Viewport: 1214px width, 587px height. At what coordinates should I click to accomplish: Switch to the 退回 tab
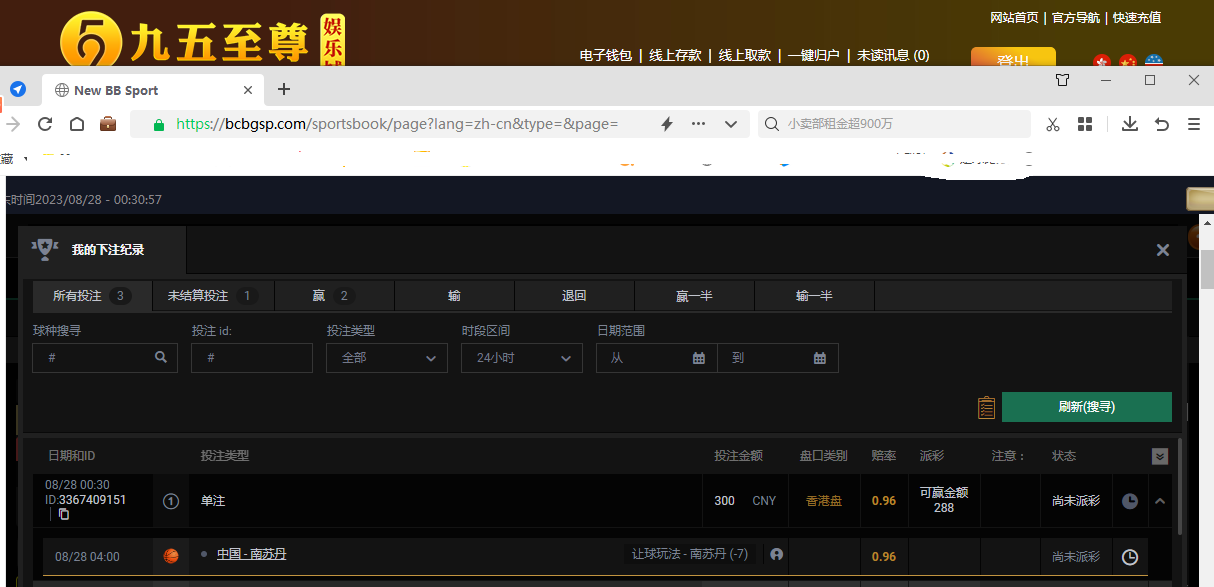[574, 296]
